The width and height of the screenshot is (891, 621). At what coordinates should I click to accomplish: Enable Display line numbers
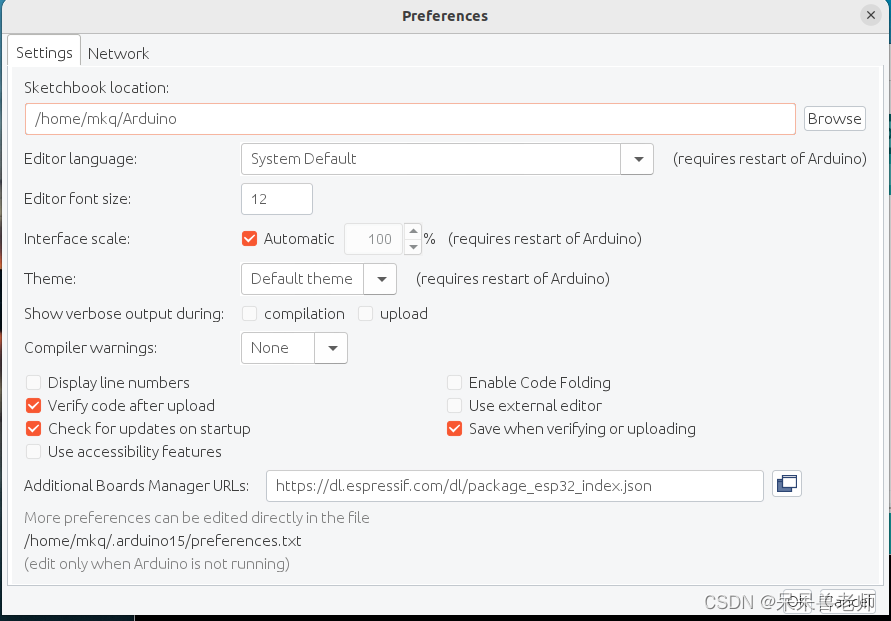34,383
